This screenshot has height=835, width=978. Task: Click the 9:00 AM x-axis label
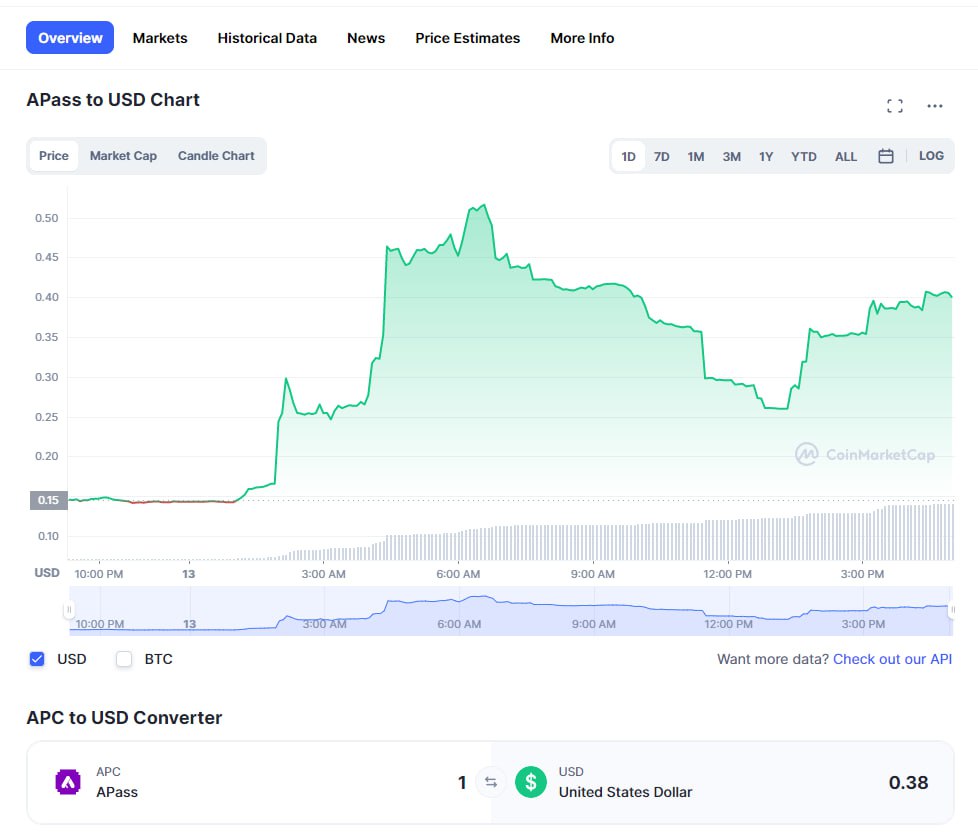[x=593, y=574]
